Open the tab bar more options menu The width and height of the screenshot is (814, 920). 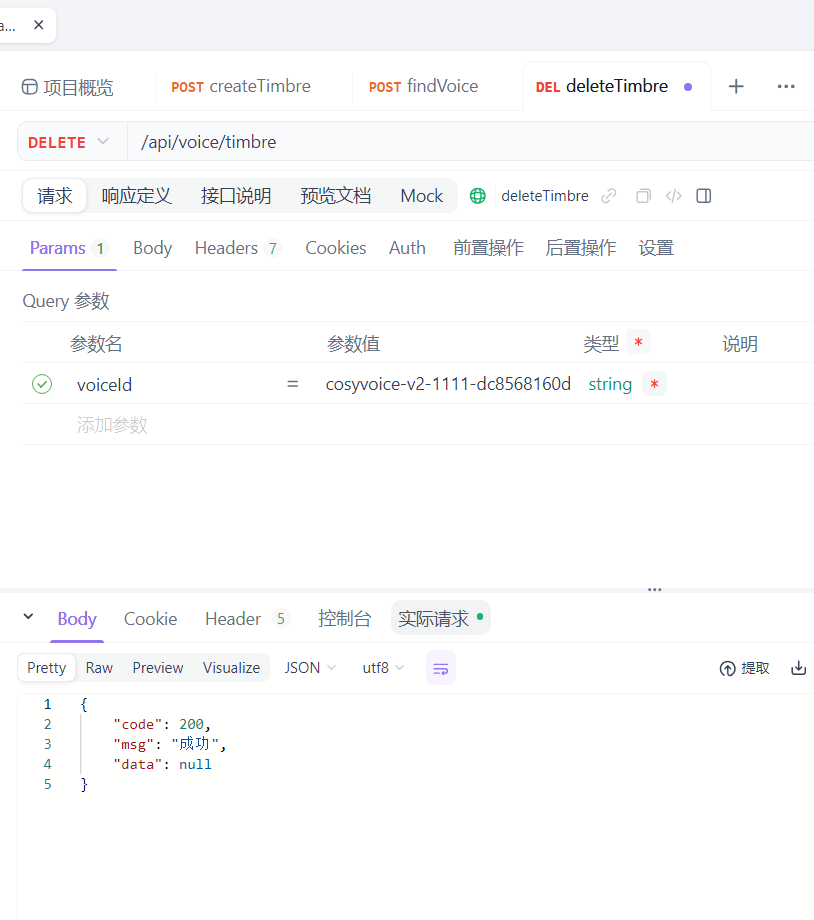[786, 86]
